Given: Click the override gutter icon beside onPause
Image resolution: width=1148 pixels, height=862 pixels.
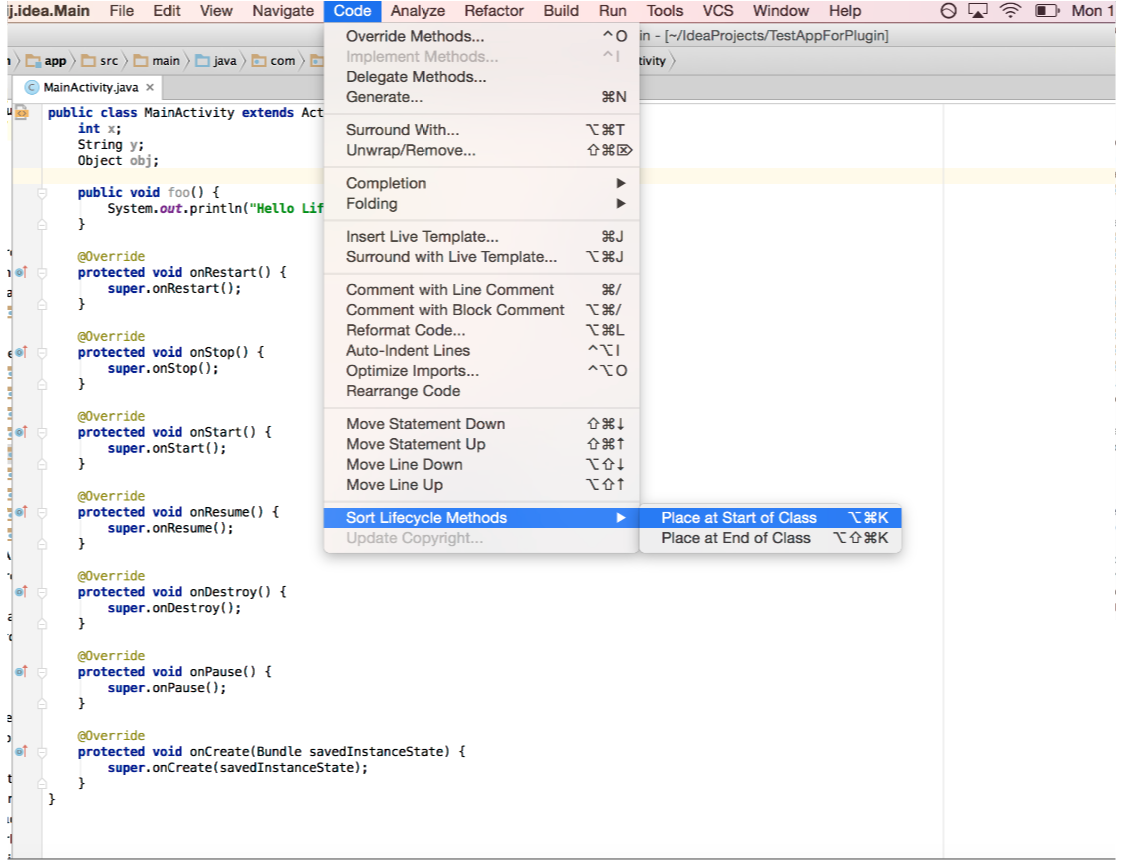Looking at the screenshot, I should point(21,672).
